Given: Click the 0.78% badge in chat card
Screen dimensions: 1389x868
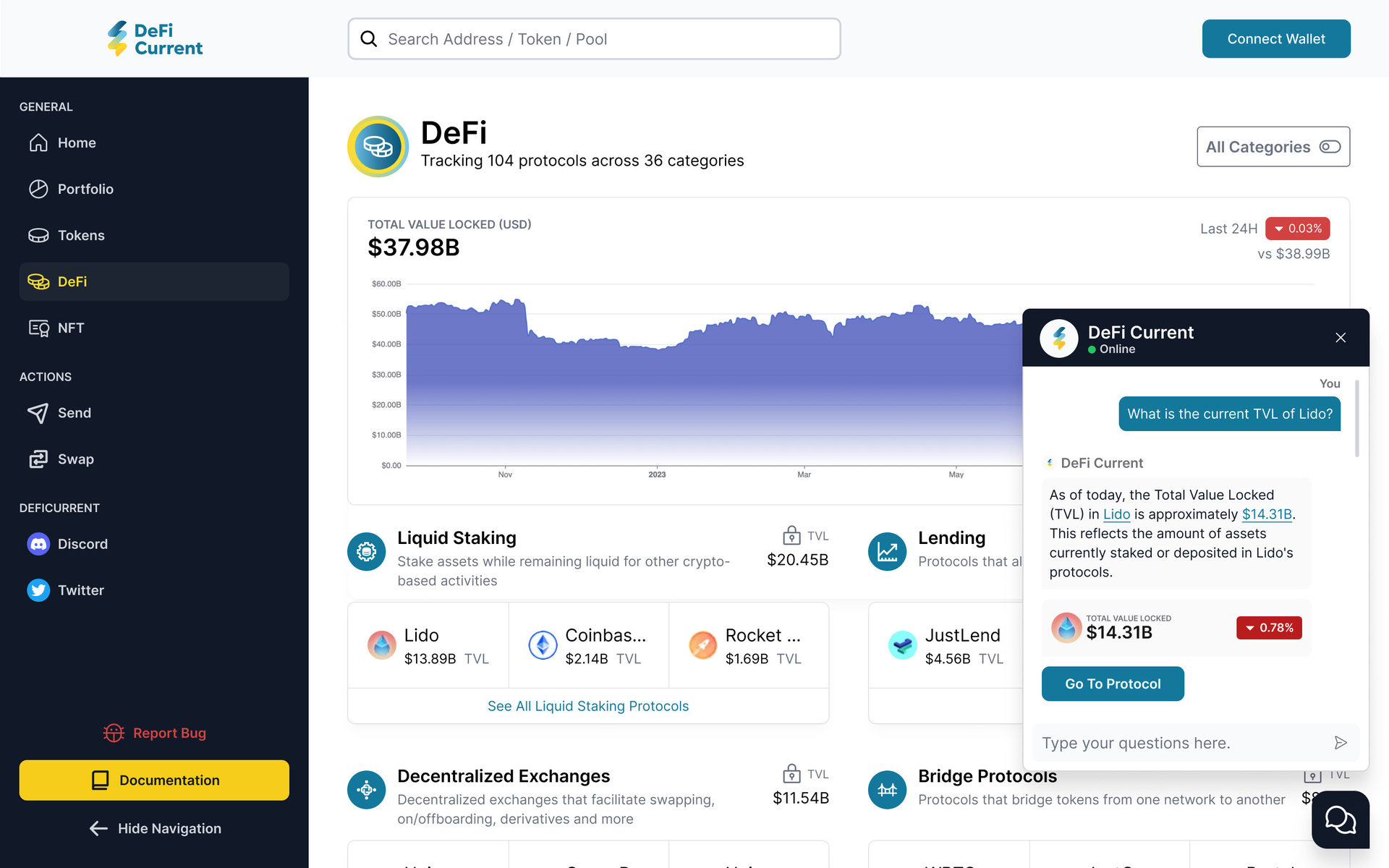Looking at the screenshot, I should pos(1269,628).
